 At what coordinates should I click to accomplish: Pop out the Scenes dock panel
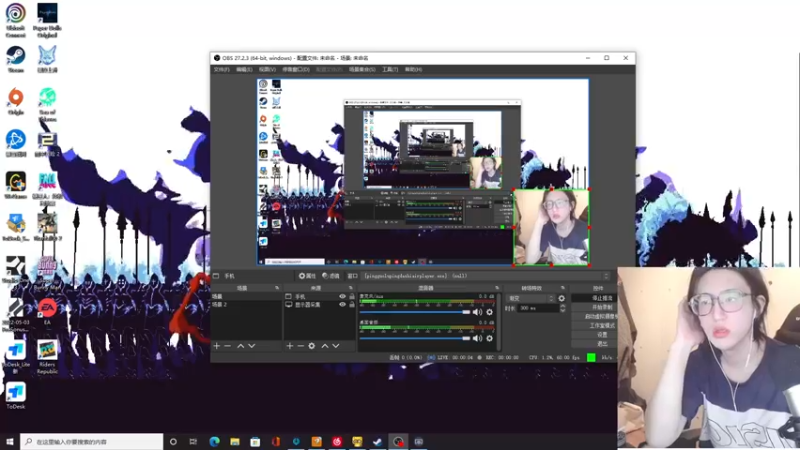(x=277, y=288)
